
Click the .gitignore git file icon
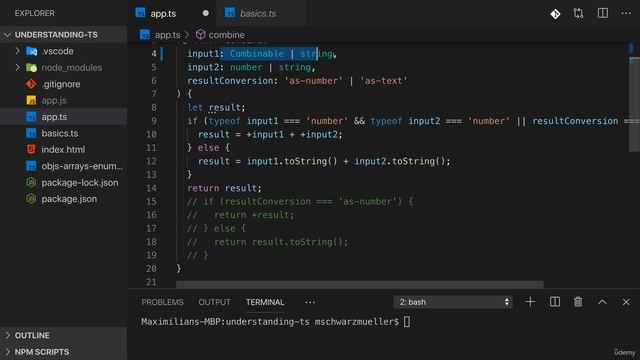[31, 84]
